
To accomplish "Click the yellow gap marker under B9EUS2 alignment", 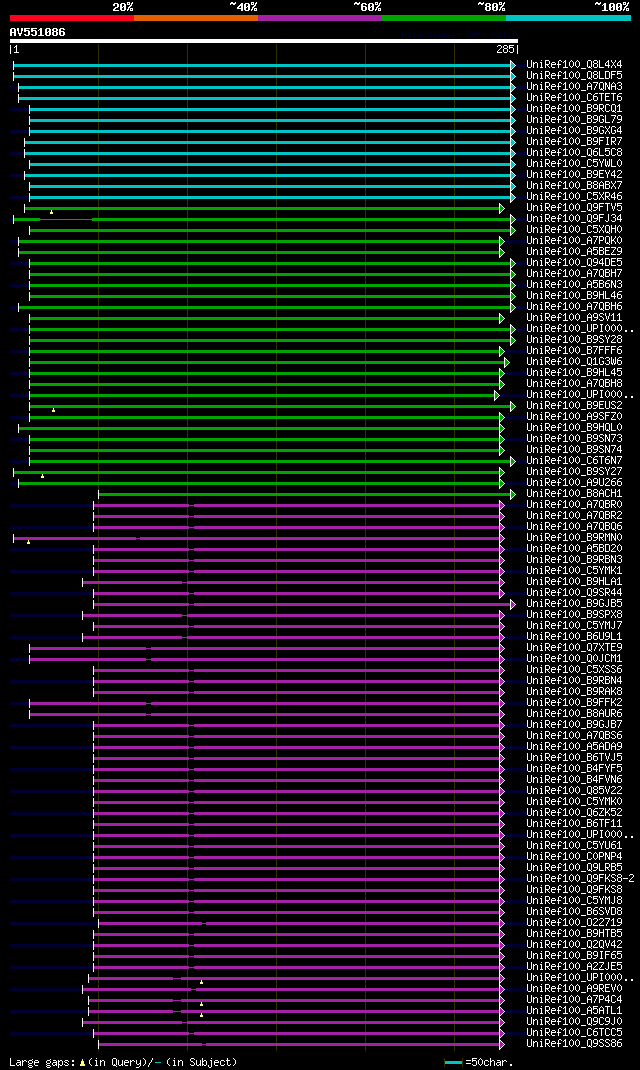I will [53, 410].
